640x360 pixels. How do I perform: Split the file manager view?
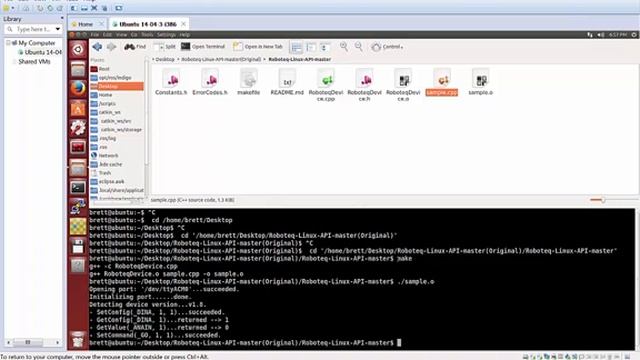165,47
